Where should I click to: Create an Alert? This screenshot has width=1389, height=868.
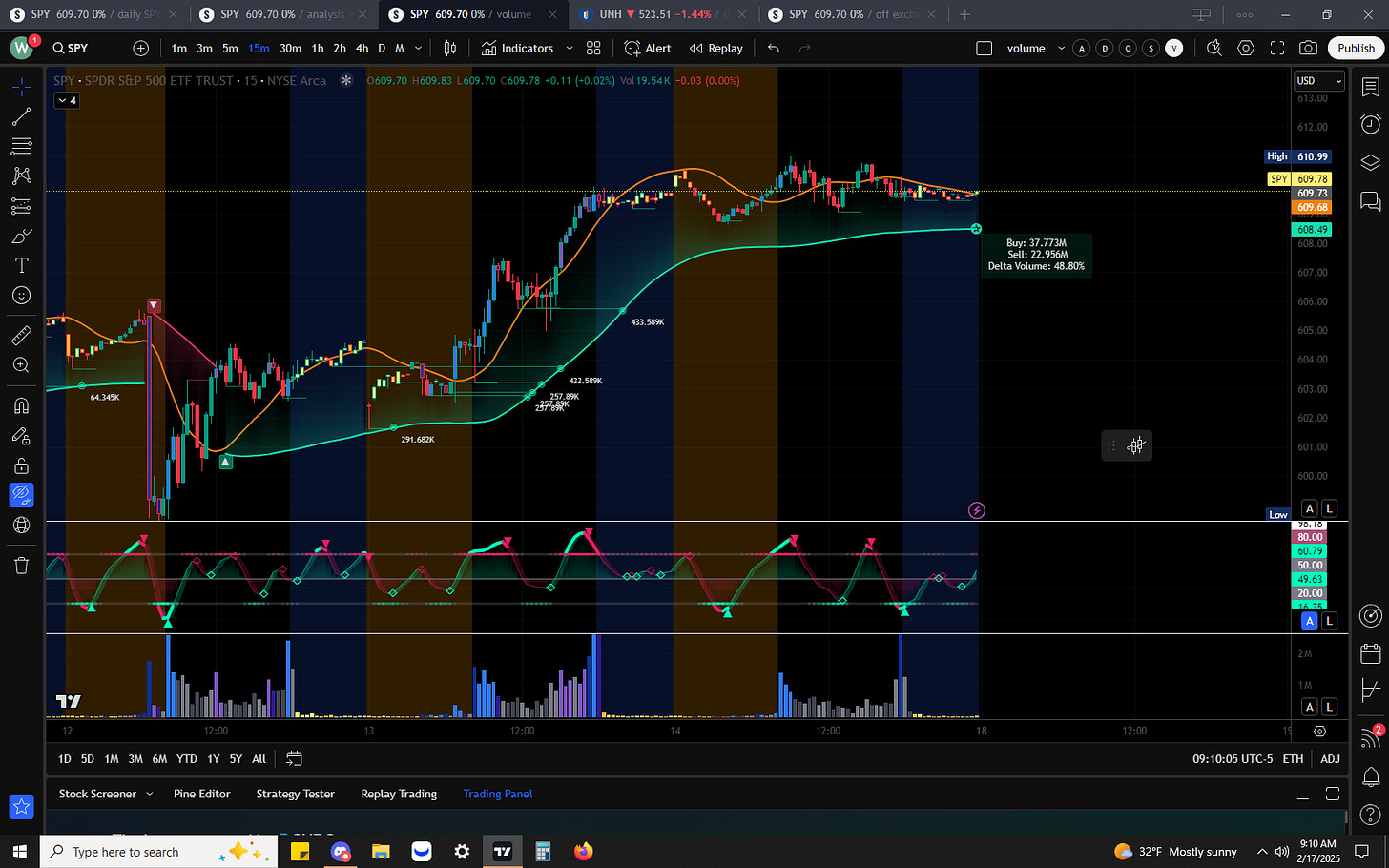[x=648, y=48]
